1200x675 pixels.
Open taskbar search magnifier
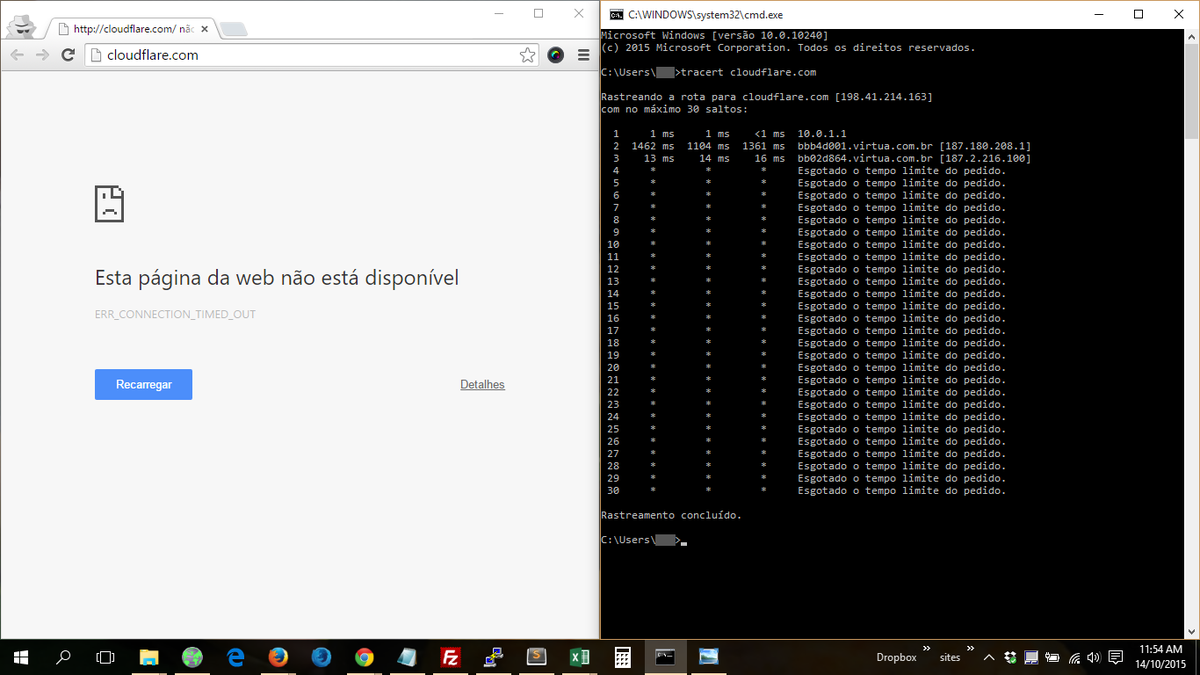click(x=63, y=657)
